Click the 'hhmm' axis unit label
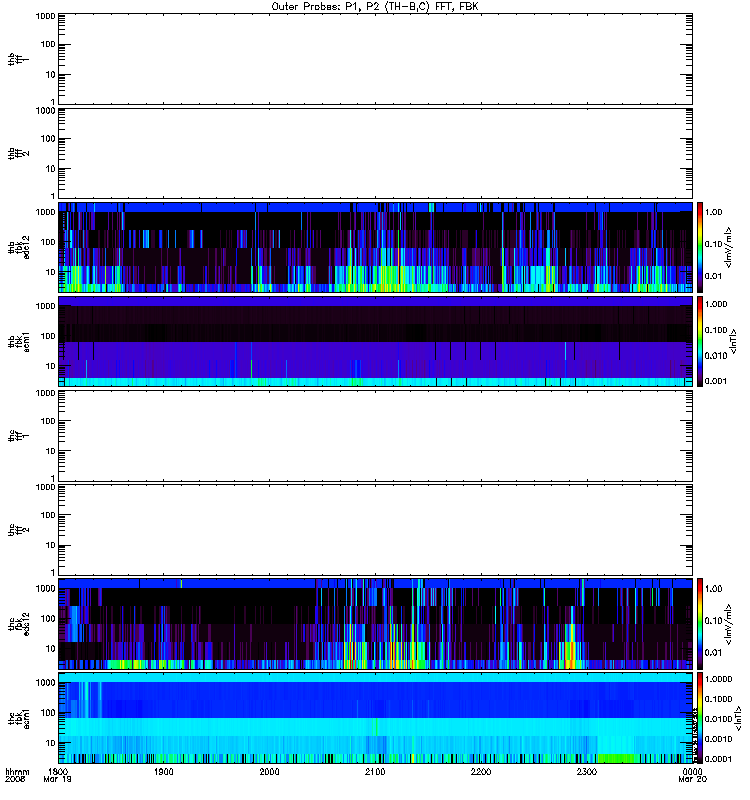This screenshot has width=750, height=800. click(17, 772)
